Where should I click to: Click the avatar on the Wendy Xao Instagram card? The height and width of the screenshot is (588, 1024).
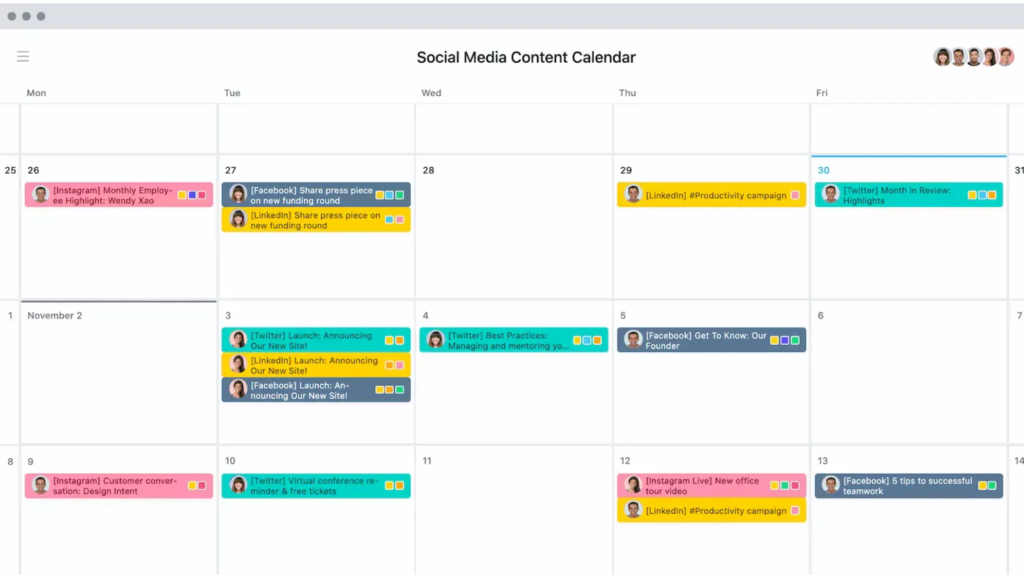(40, 194)
